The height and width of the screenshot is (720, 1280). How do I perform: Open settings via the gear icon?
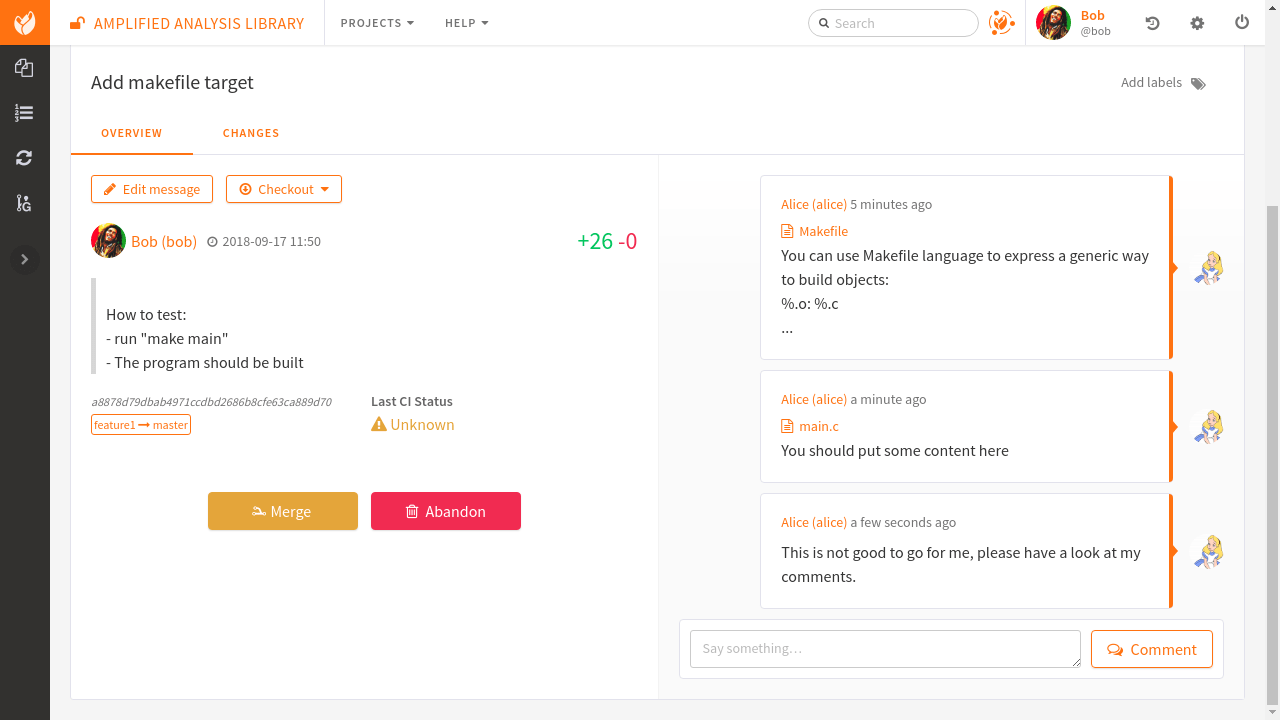tap(1197, 23)
